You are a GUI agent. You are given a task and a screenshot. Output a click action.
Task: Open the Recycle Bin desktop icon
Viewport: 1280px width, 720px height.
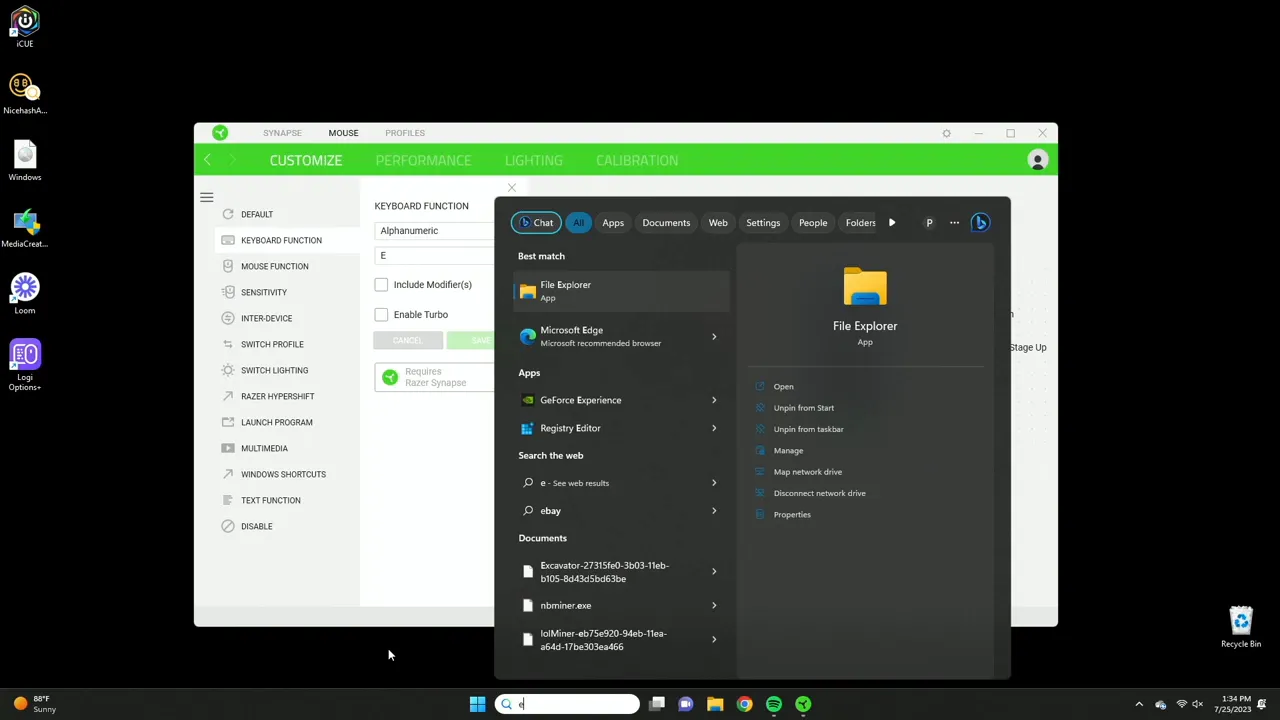1240,626
